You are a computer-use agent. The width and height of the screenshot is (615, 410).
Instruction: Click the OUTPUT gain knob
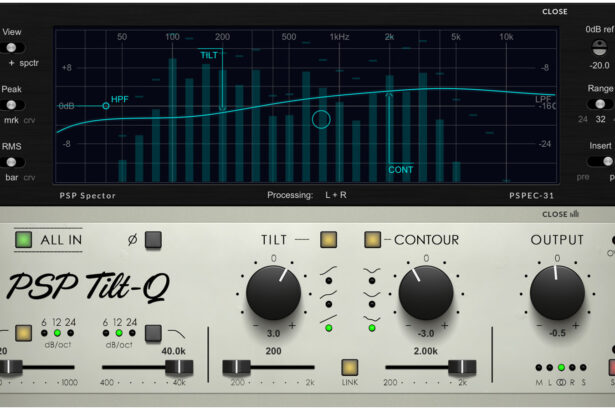click(x=557, y=293)
